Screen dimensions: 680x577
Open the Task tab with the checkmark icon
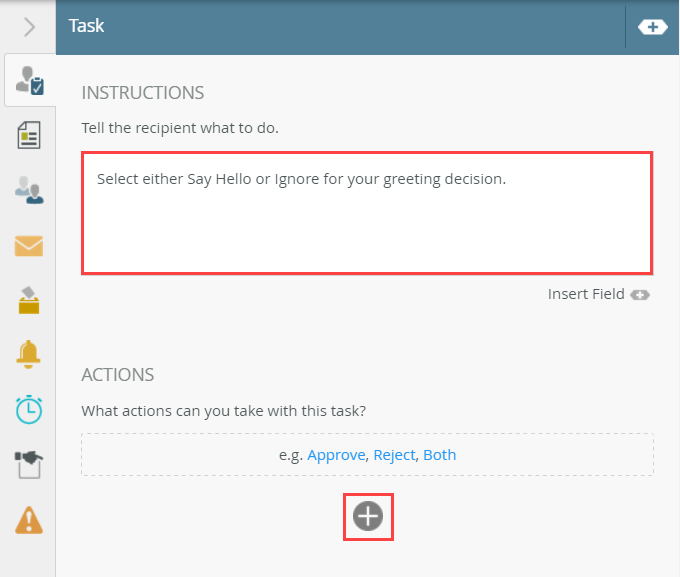coord(29,82)
